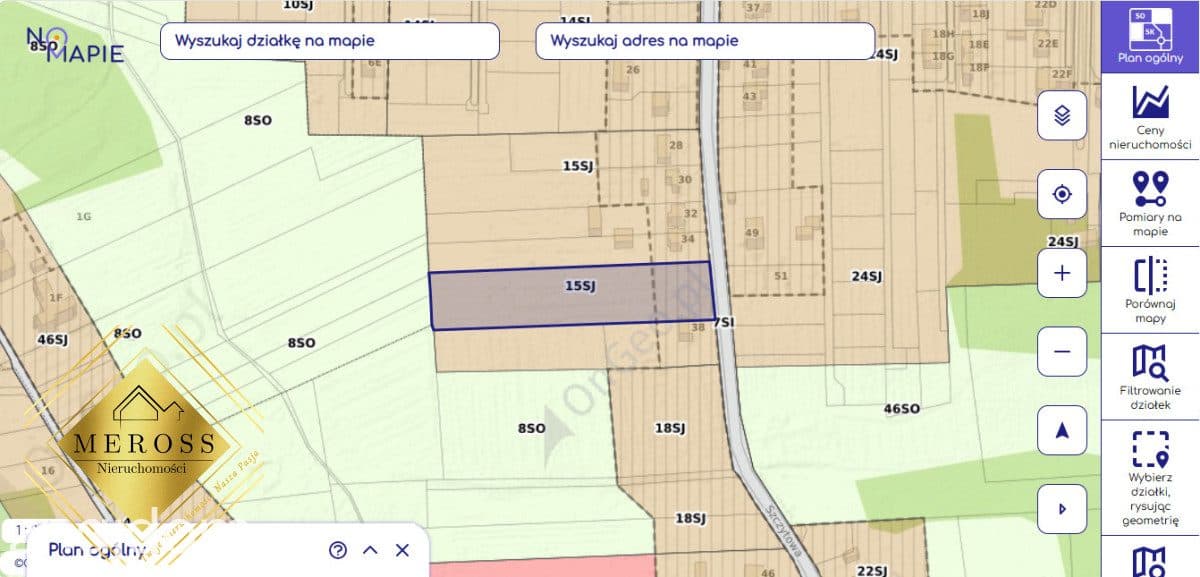This screenshot has height=577, width=1200.
Task: Click house number 28 on the map
Action: click(x=676, y=146)
